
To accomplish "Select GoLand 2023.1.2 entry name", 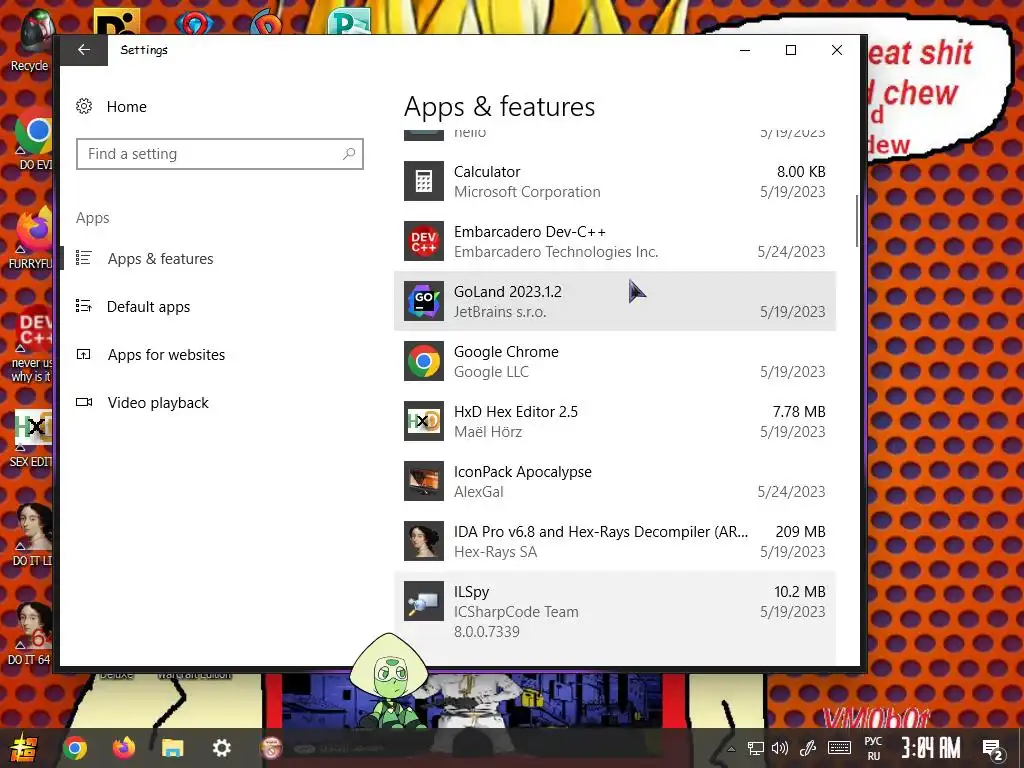I will pos(508,292).
